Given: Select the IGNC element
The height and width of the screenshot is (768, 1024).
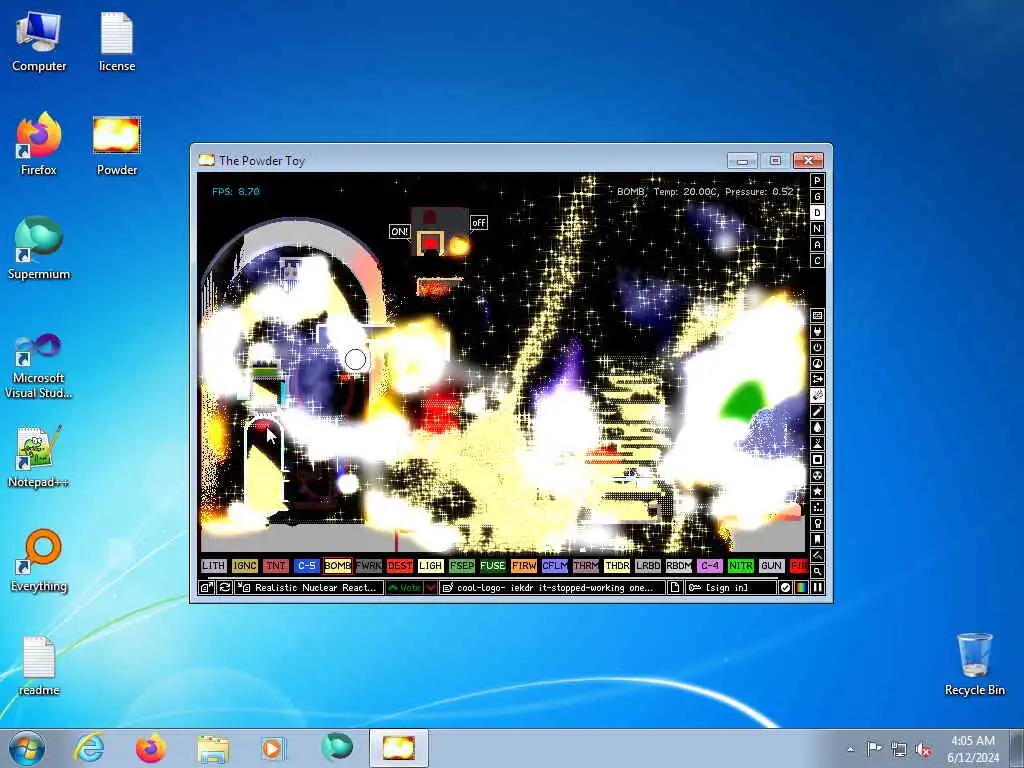Looking at the screenshot, I should tap(244, 566).
